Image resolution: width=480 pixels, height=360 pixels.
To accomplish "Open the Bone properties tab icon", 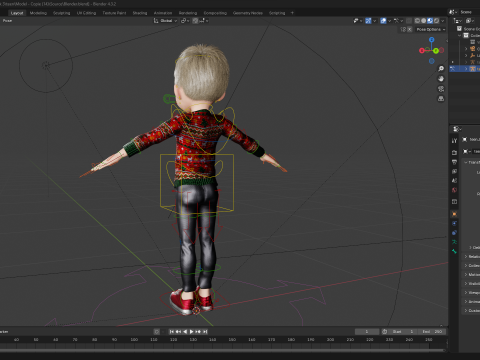I will [454, 251].
